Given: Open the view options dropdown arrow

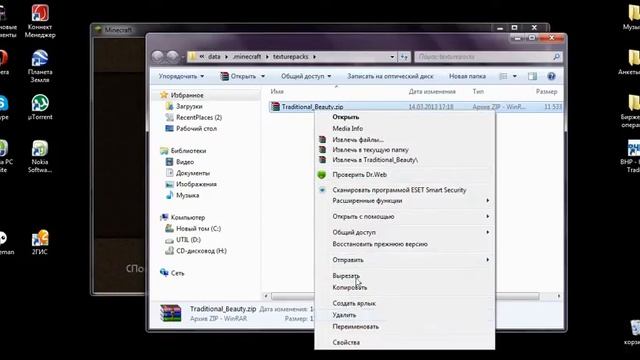Looking at the screenshot, I should click(x=514, y=76).
